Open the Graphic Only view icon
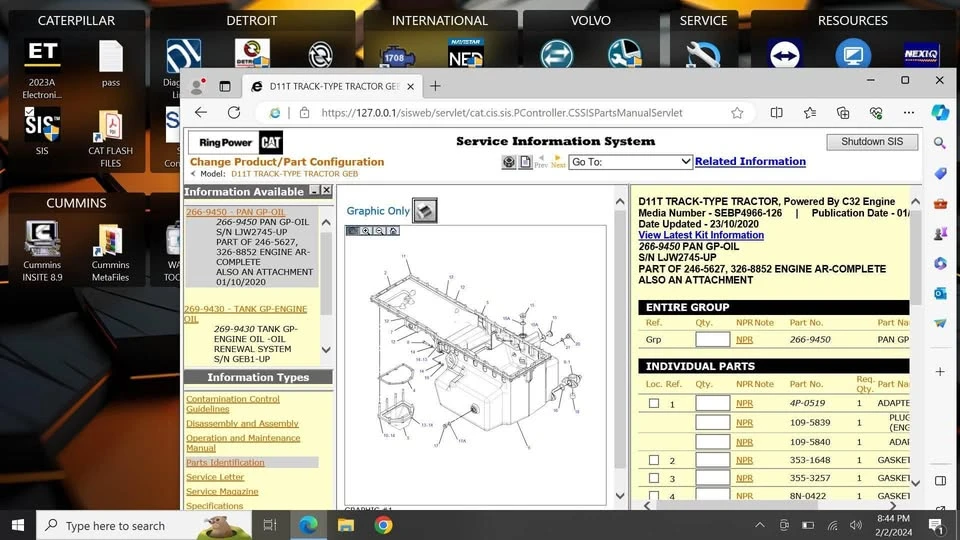 424,210
